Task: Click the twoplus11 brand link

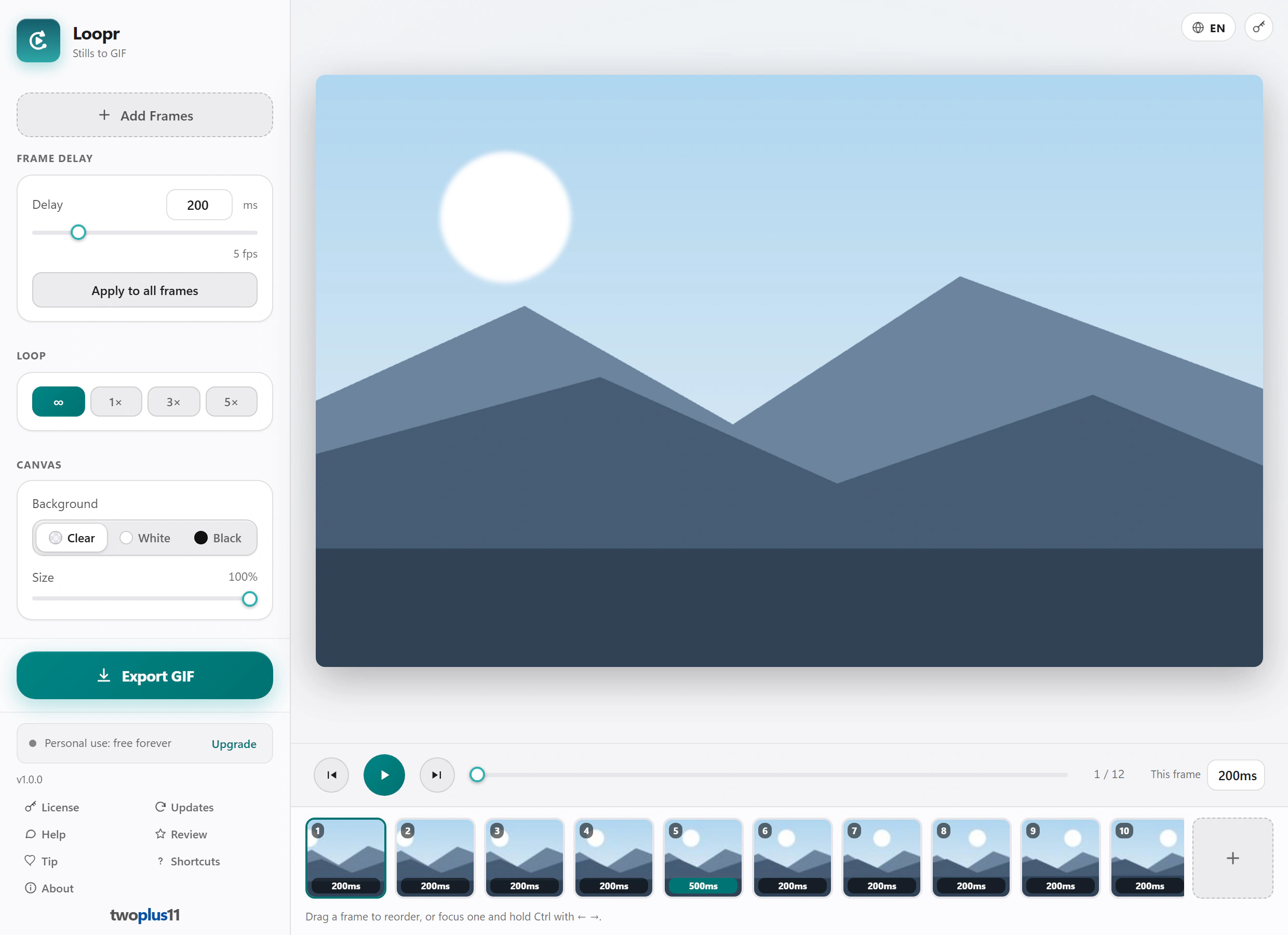Action: pyautogui.click(x=145, y=915)
